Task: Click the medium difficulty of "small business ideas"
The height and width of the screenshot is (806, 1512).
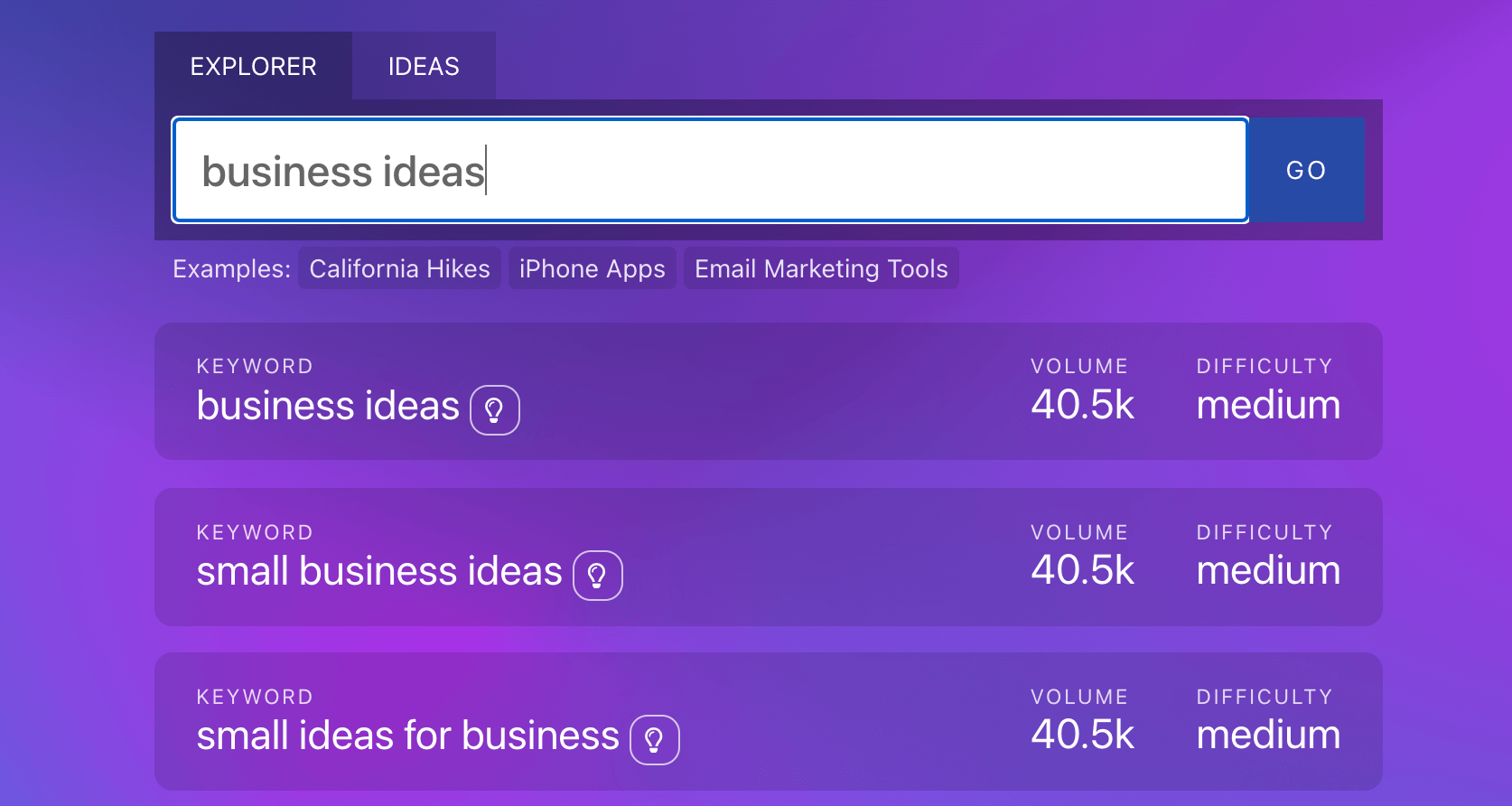Action: 1267,570
